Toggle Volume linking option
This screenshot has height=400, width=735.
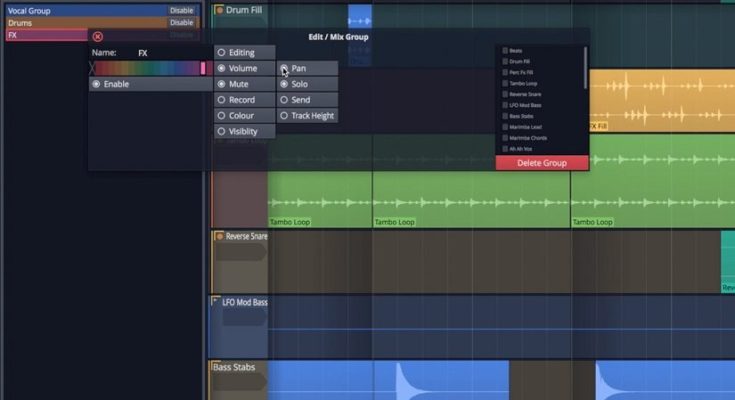click(221, 69)
